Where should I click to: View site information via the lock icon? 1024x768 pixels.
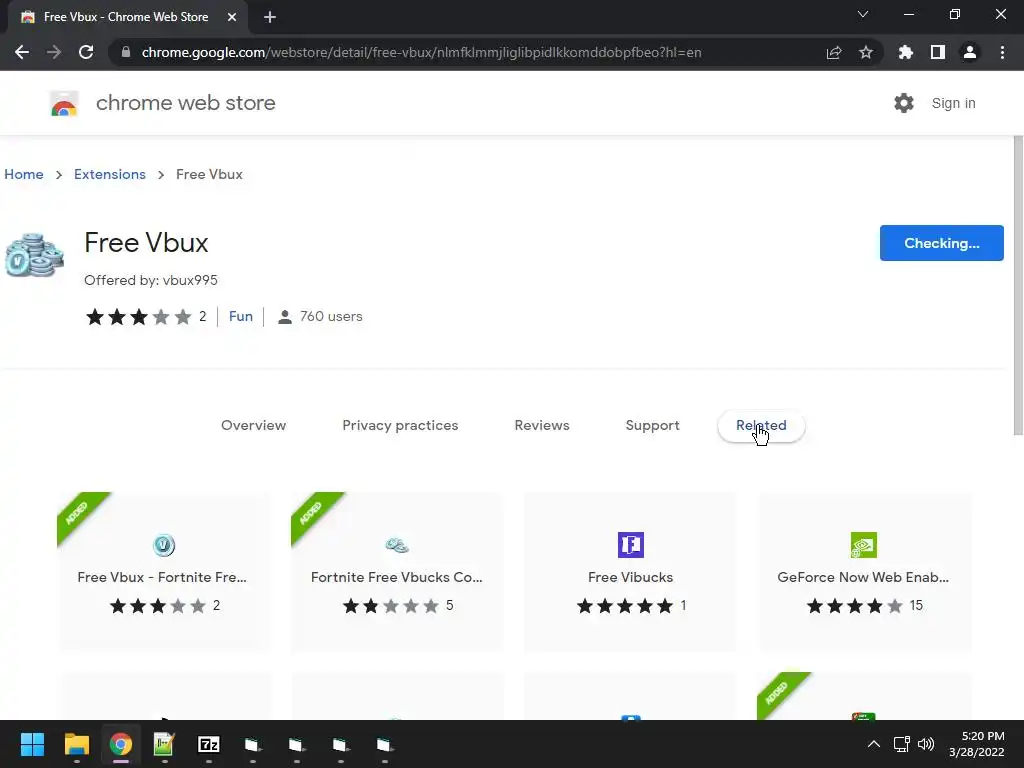pyautogui.click(x=126, y=52)
